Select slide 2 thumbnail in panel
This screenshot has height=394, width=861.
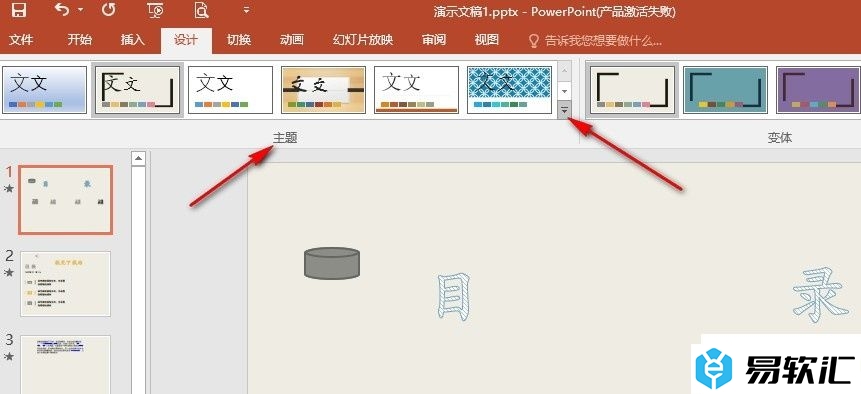[x=65, y=284]
